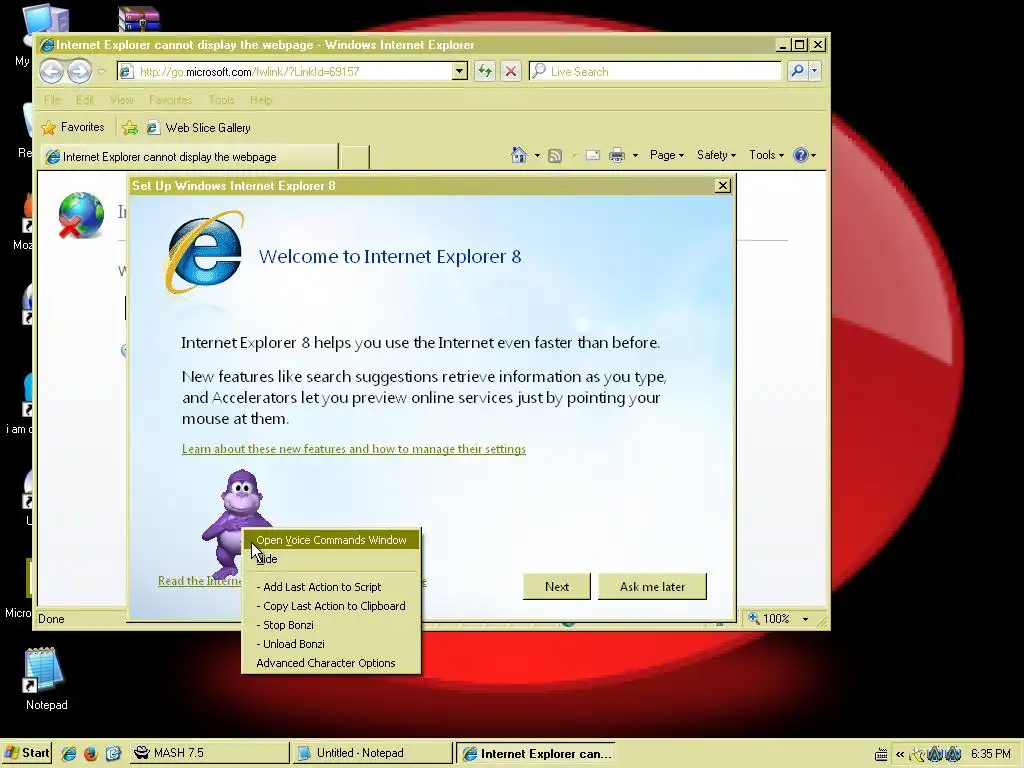Image resolution: width=1024 pixels, height=768 pixels.
Task: Open the File menu
Action: pyautogui.click(x=52, y=100)
